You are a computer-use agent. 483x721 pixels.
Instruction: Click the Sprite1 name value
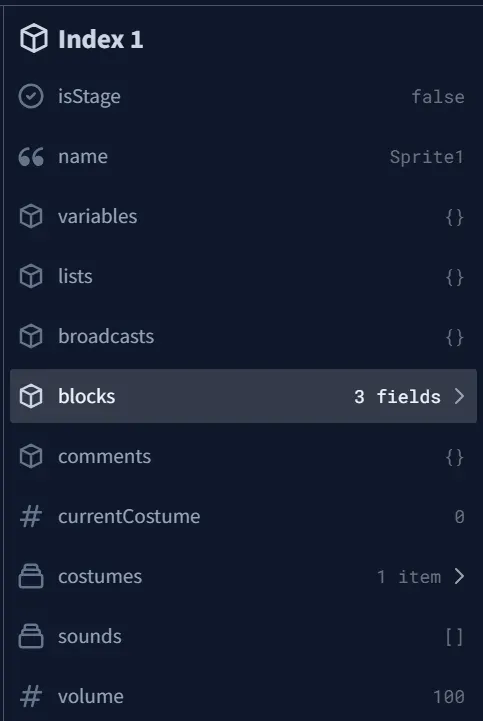click(426, 157)
